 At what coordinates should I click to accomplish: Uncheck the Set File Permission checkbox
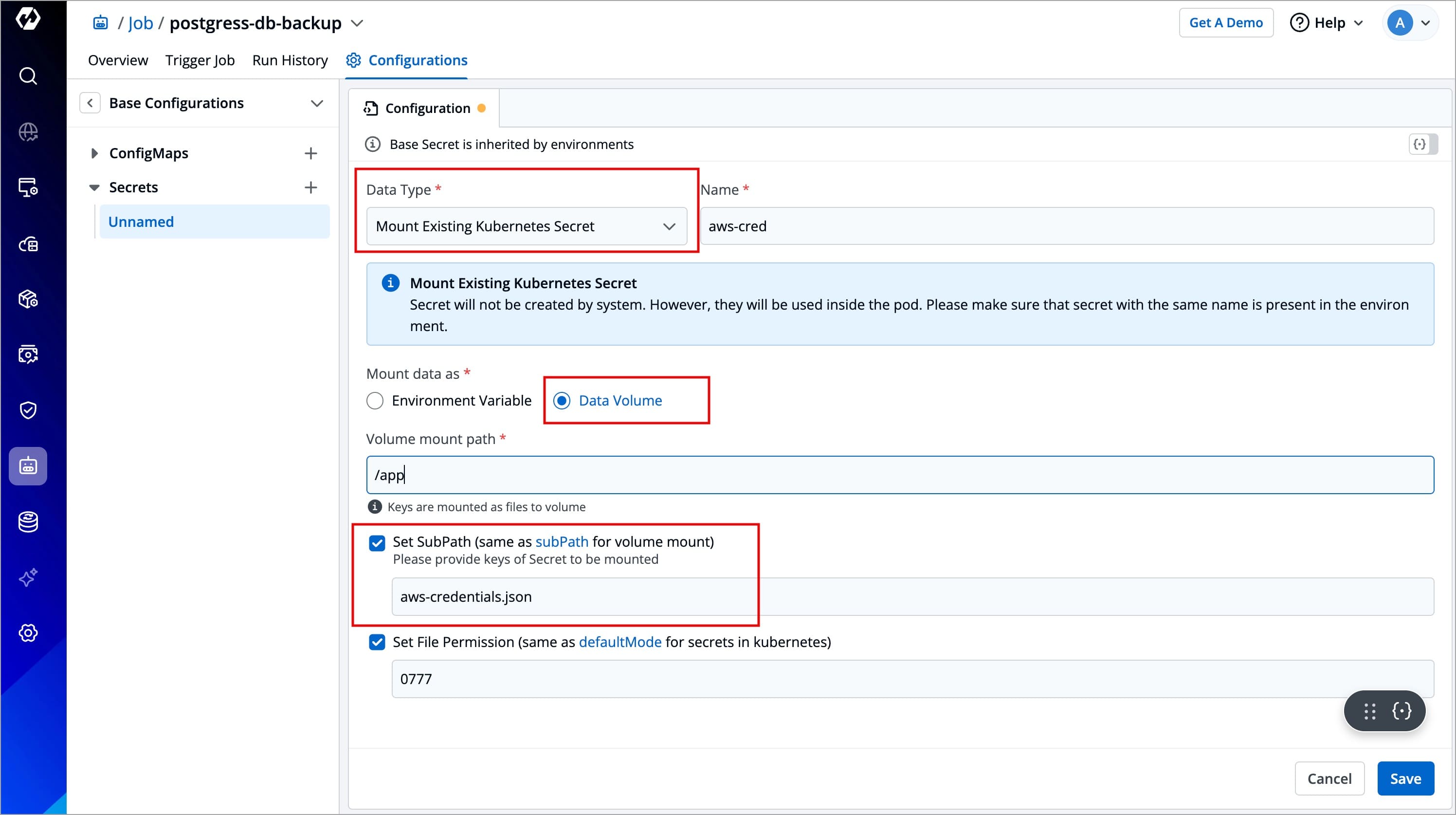(x=377, y=642)
